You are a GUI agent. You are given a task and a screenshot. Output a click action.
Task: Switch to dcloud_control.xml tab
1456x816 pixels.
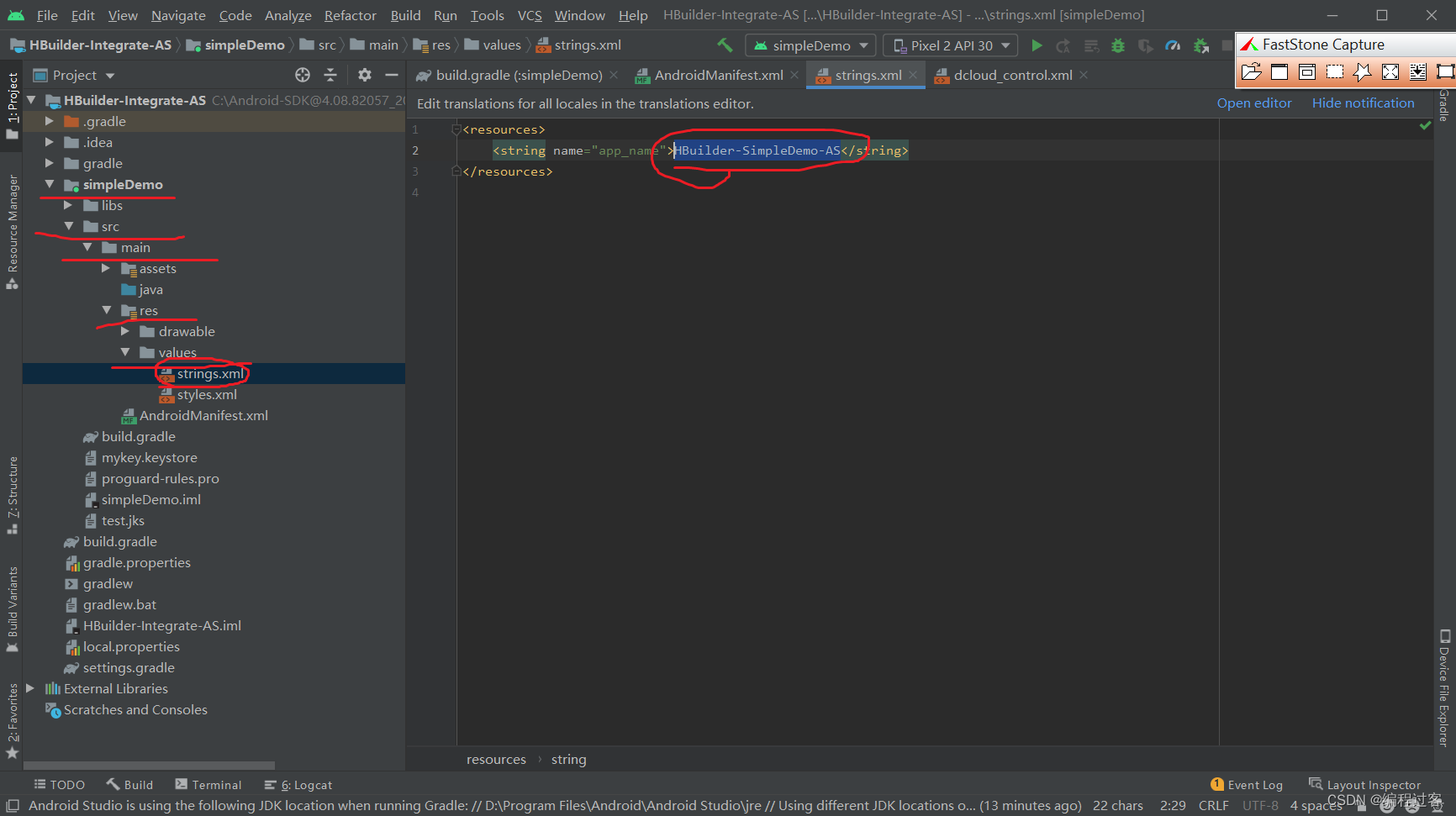(1011, 75)
